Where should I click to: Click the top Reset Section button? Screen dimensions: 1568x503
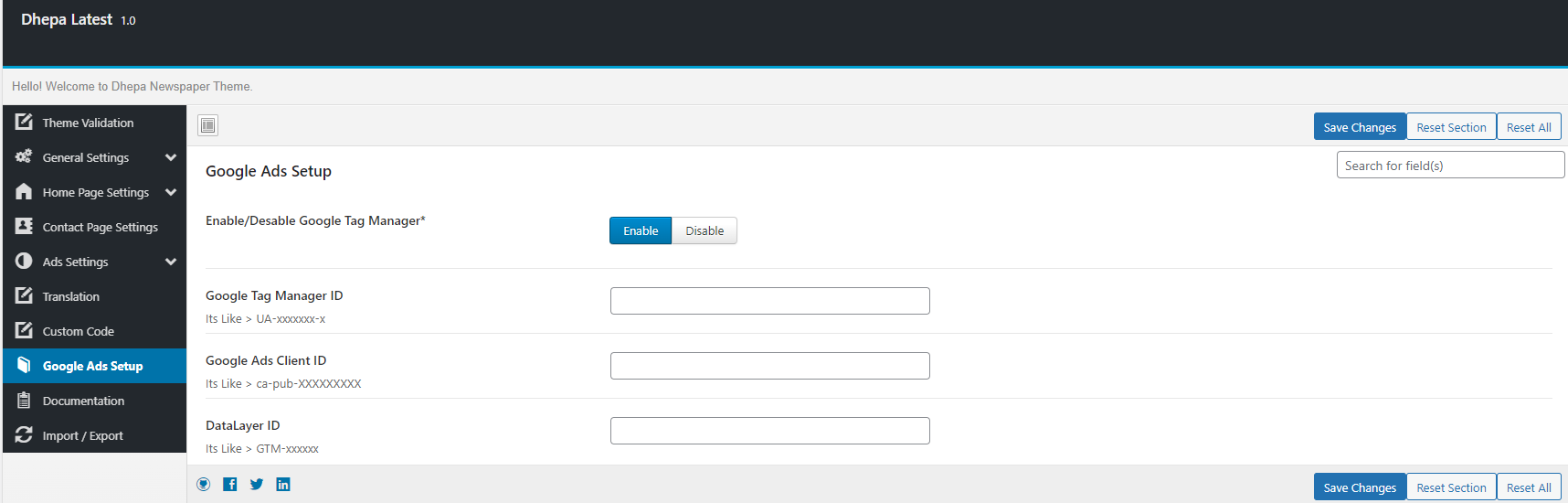point(1451,127)
